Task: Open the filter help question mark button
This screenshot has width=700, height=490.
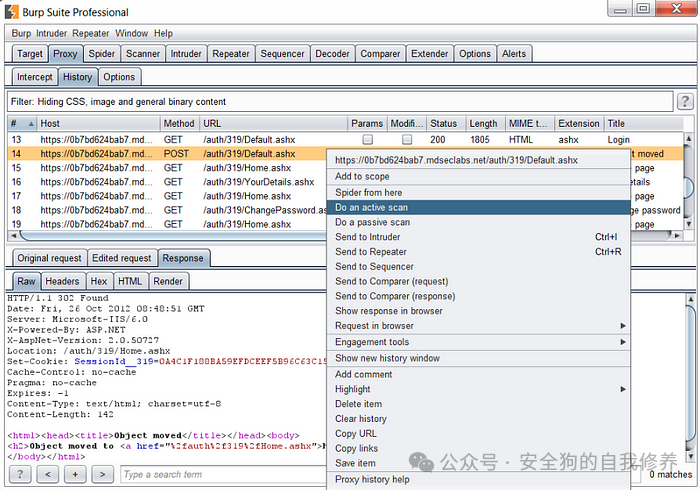Action: click(685, 102)
